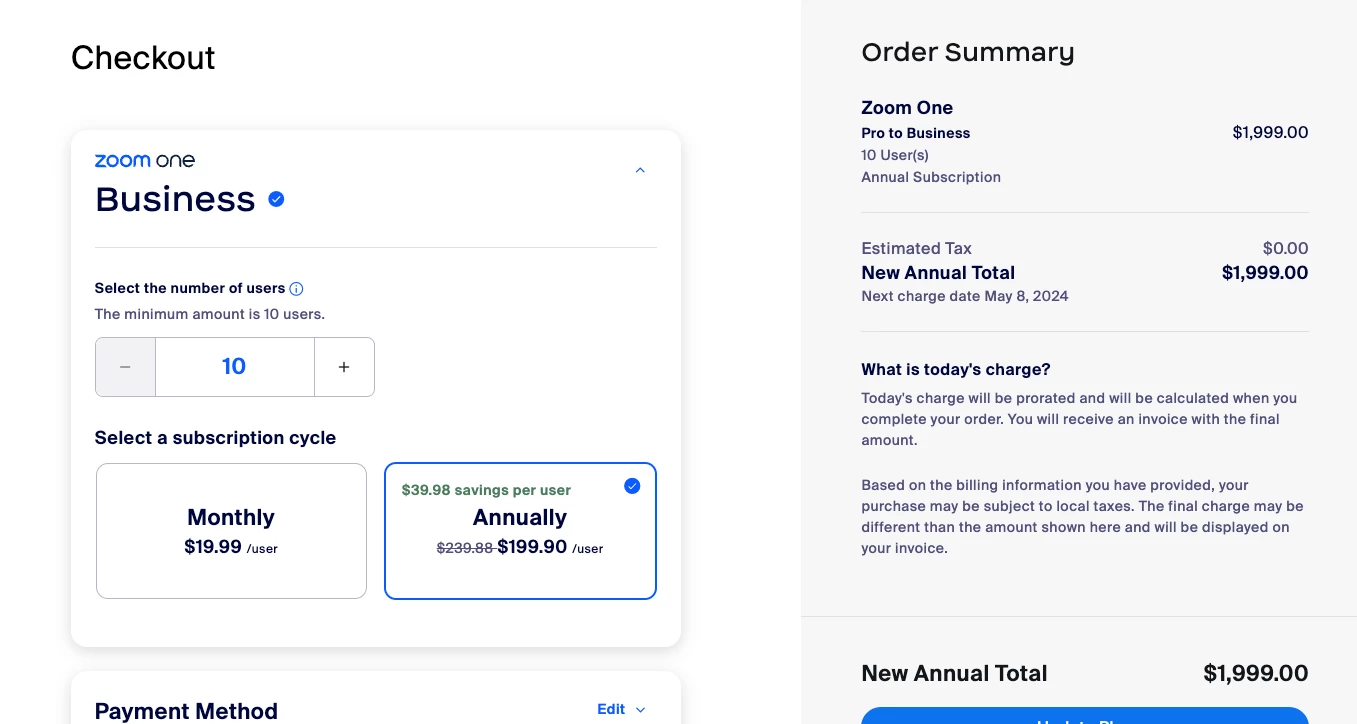Click Edit in the Payment Method section

(611, 709)
